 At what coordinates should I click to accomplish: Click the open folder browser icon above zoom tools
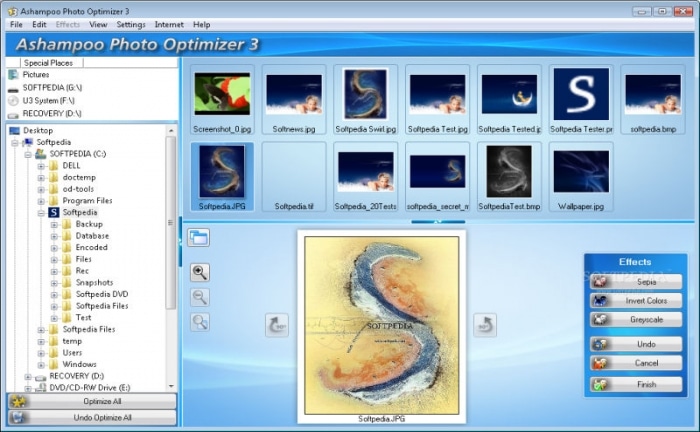(198, 238)
